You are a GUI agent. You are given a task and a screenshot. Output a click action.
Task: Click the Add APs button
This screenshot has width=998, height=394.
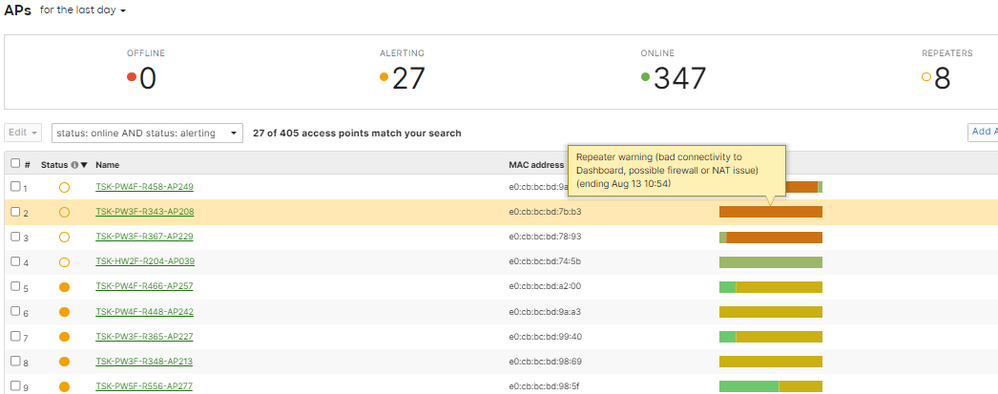[x=982, y=131]
